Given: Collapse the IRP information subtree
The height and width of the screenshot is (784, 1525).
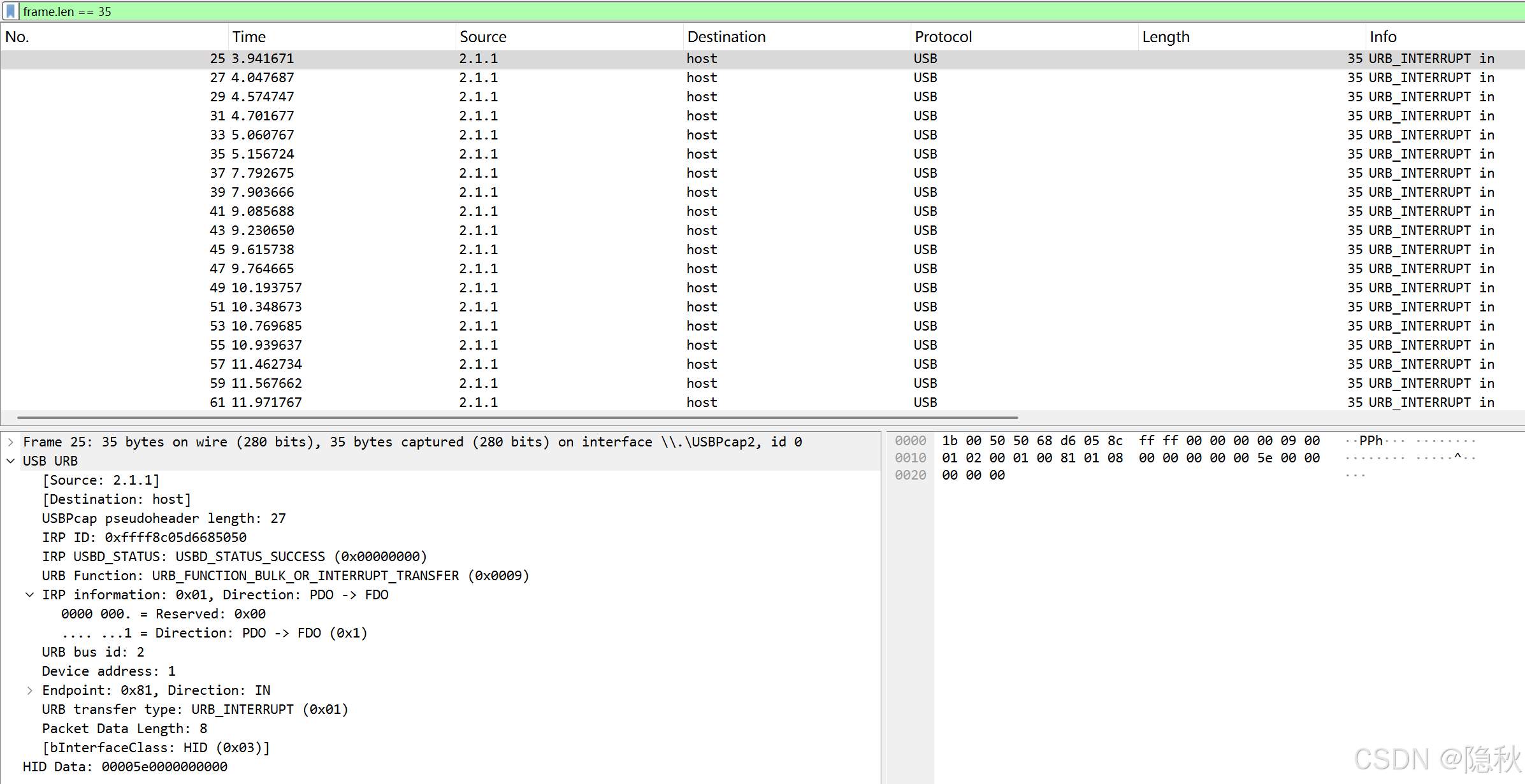Looking at the screenshot, I should point(30,594).
